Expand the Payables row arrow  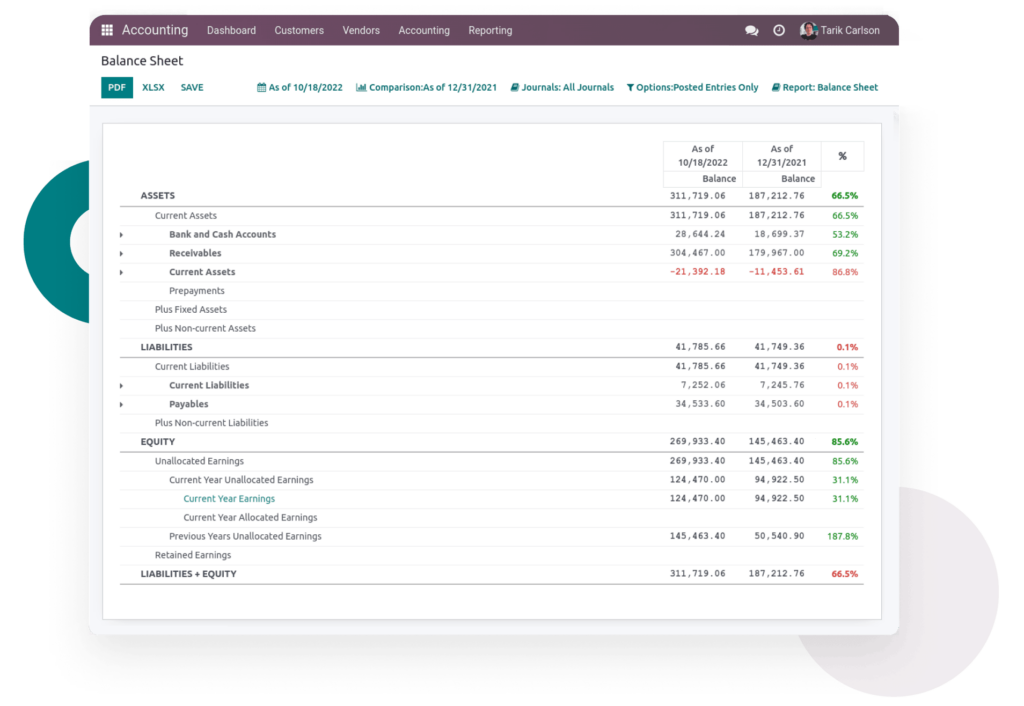(x=121, y=405)
